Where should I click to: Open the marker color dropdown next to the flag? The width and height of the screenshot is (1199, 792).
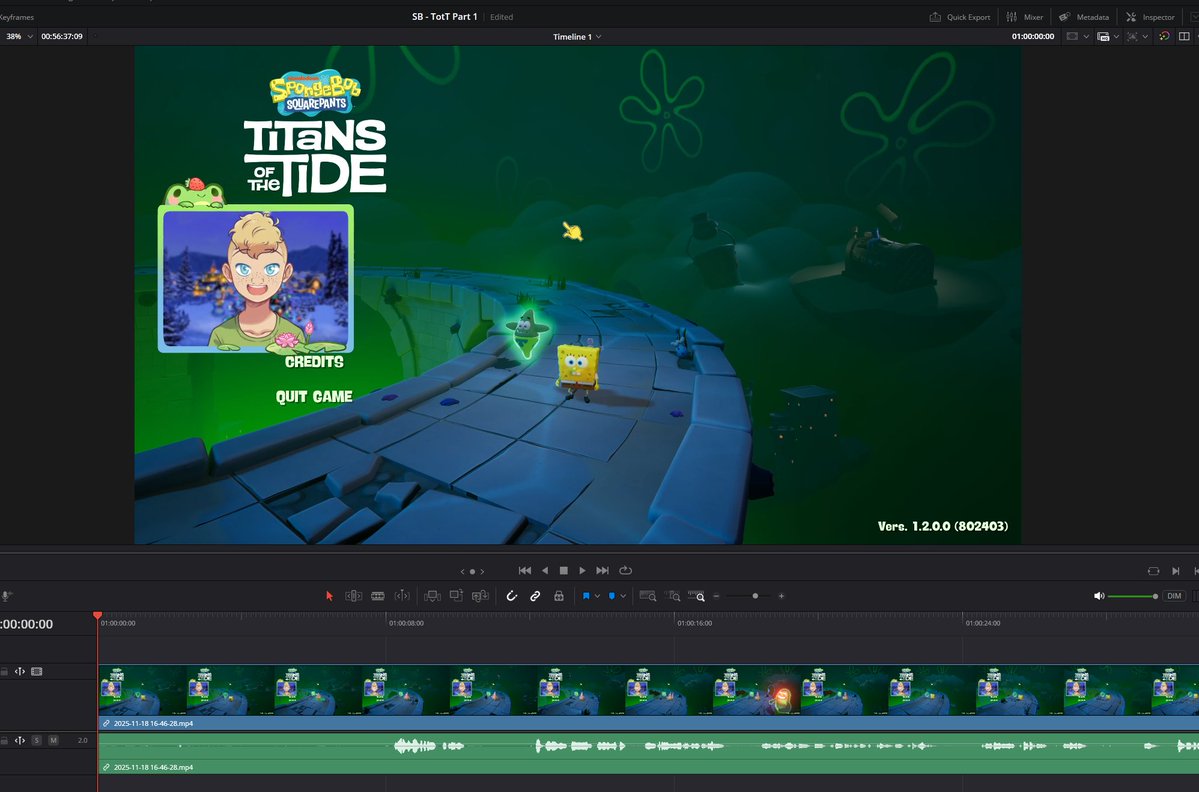click(596, 595)
